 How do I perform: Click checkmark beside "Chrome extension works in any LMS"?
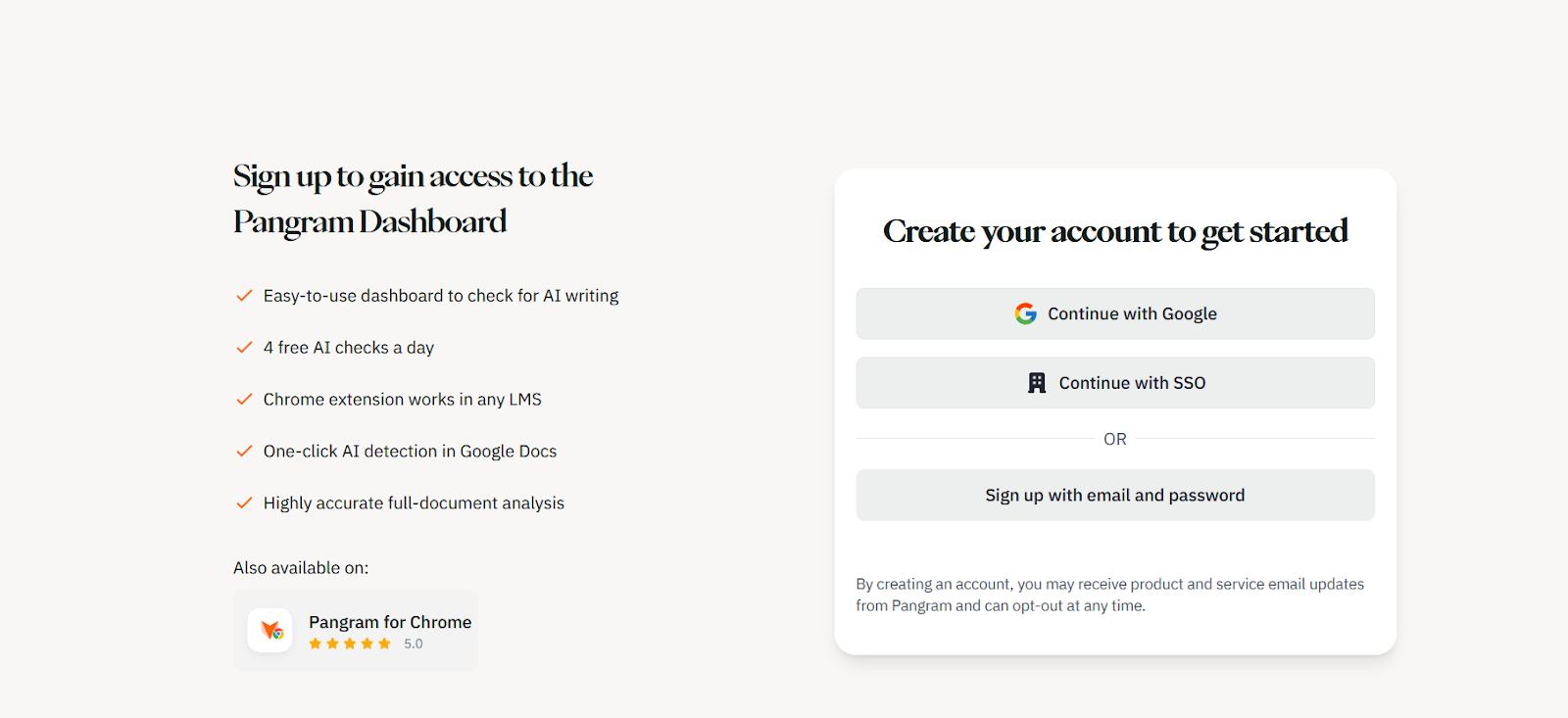(x=244, y=400)
